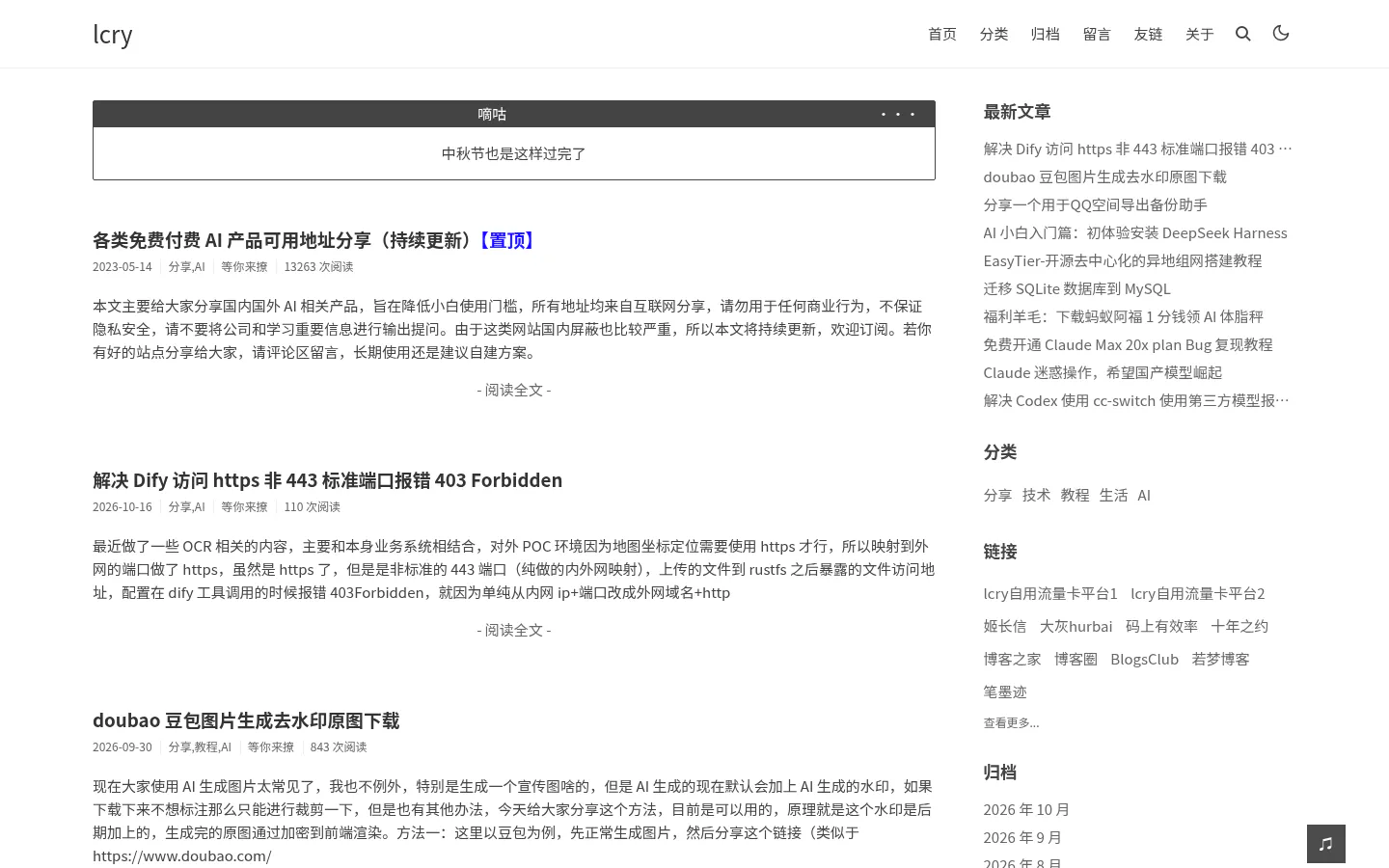Image resolution: width=1389 pixels, height=868 pixels.
Task: Open 留言 navigation item
Action: pos(1097,34)
